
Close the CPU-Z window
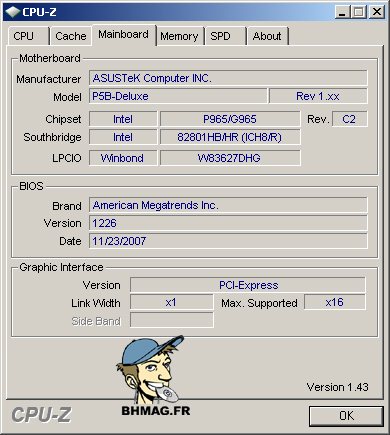coord(377,12)
